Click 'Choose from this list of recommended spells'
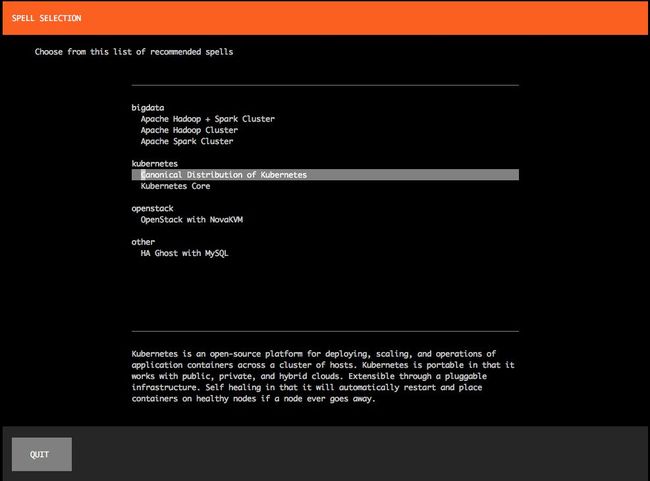The image size is (650, 481). [x=134, y=52]
